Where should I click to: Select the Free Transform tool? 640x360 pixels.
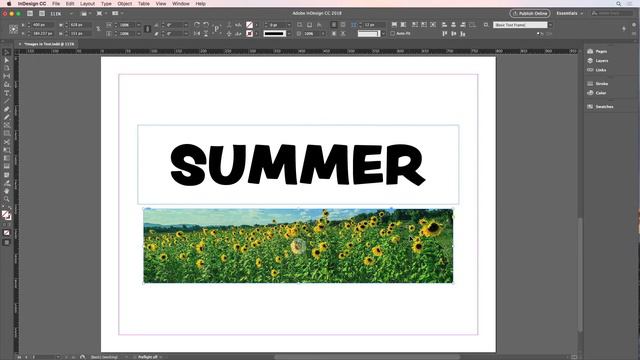pyautogui.click(x=7, y=150)
